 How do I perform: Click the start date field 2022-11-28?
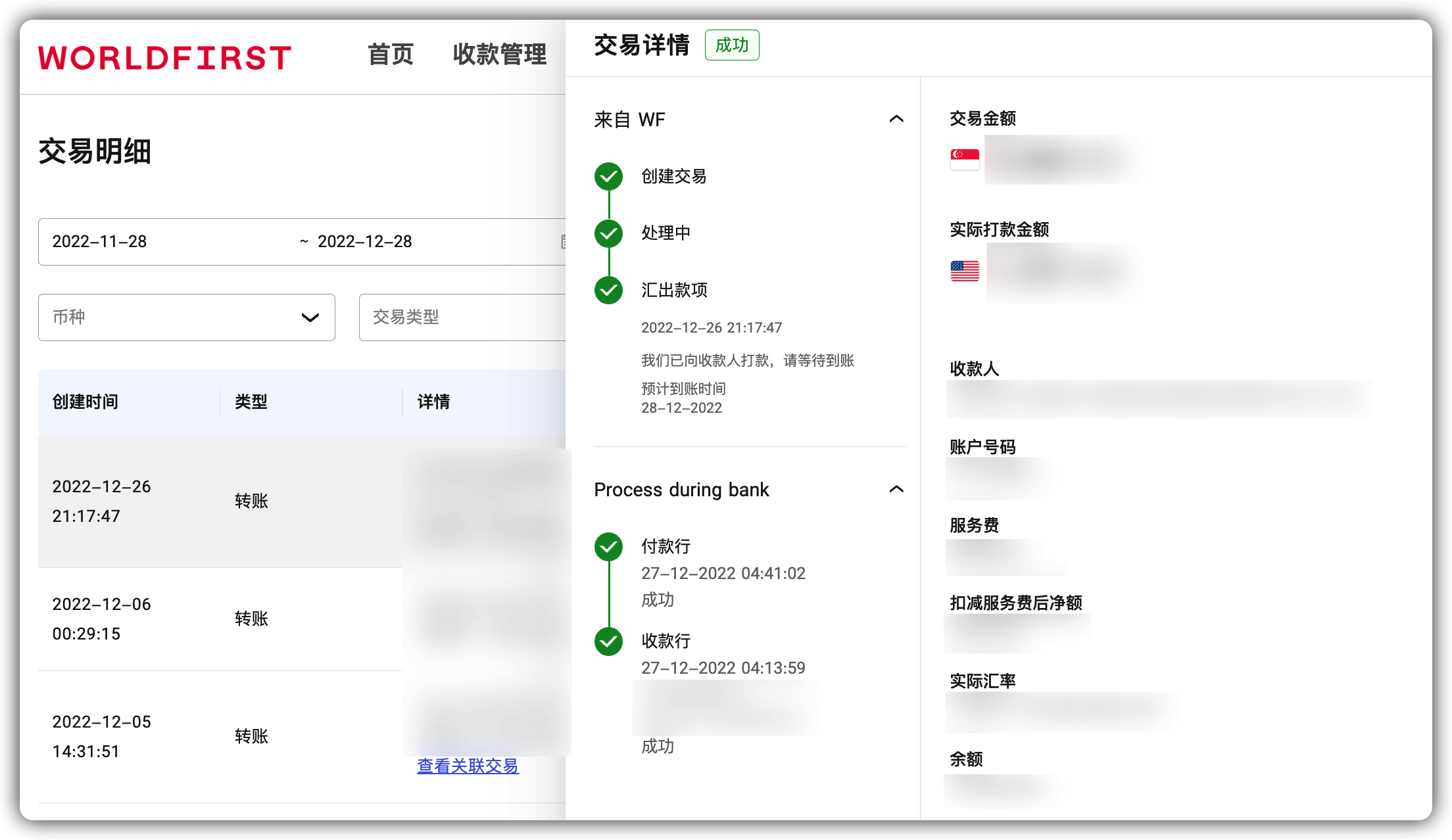point(100,241)
